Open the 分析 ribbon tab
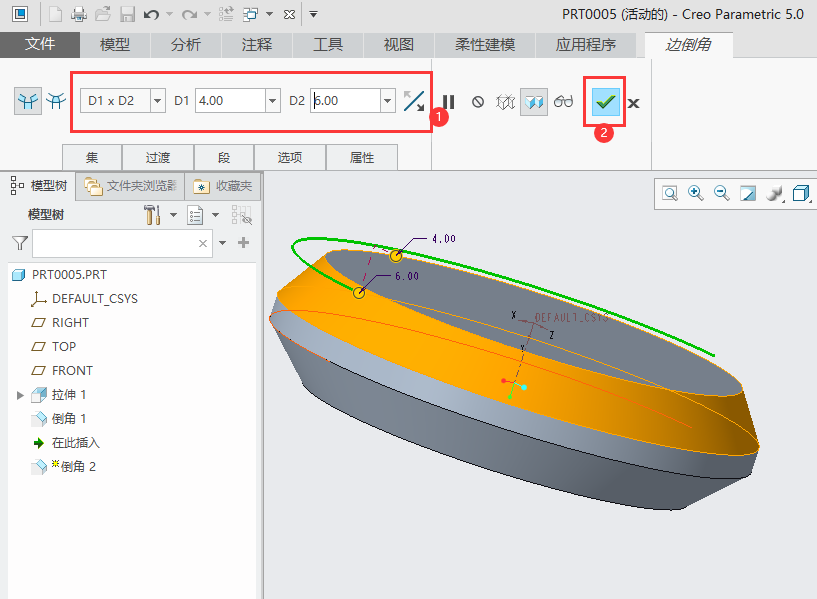The image size is (817, 599). tap(185, 45)
